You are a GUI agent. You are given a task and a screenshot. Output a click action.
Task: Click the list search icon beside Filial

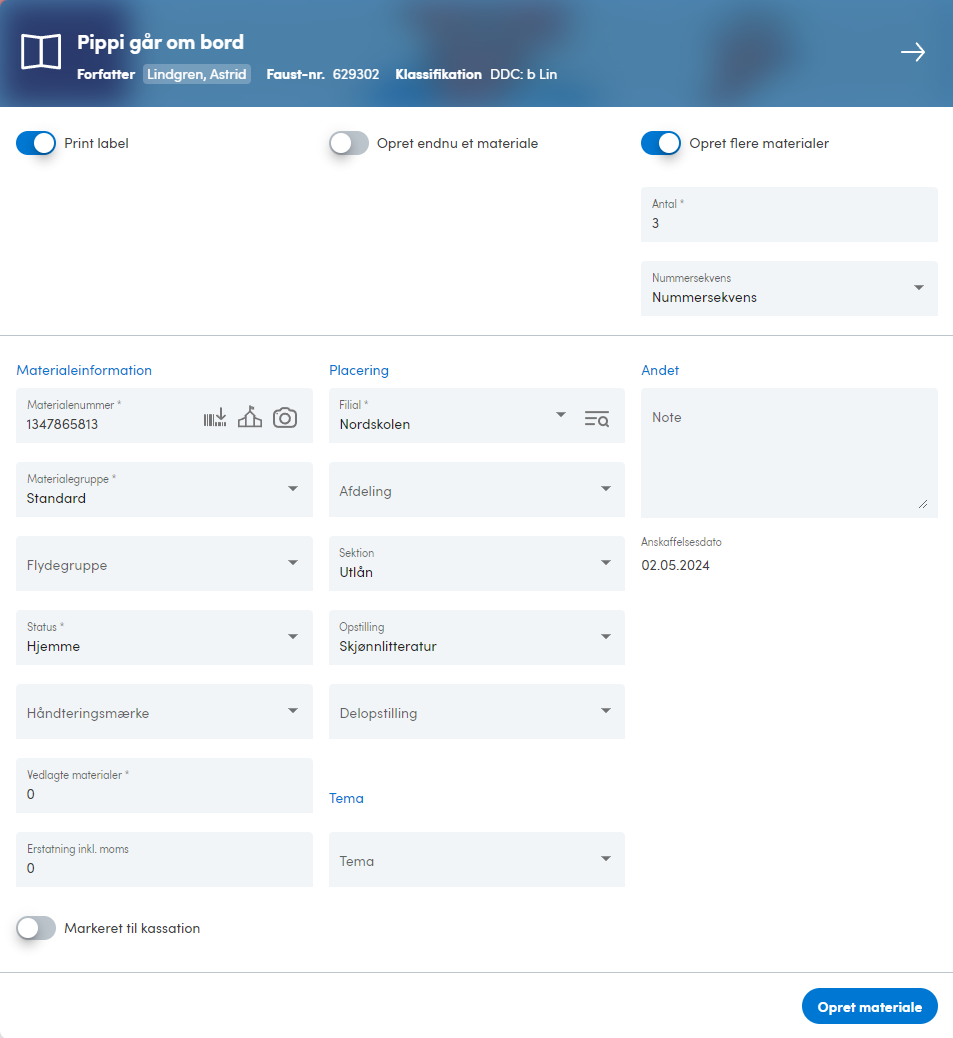click(x=597, y=418)
